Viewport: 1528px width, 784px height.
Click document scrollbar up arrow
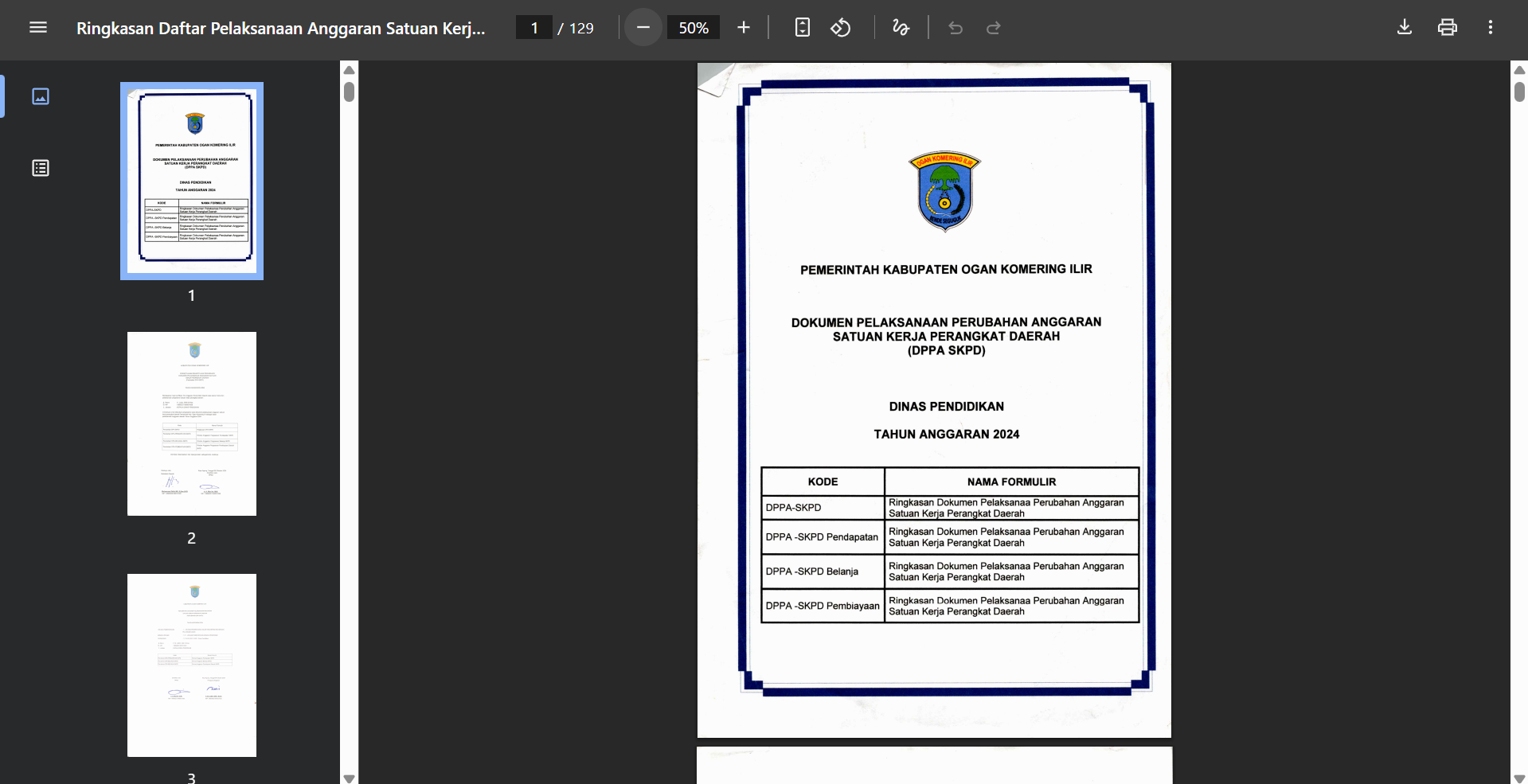click(x=1519, y=70)
